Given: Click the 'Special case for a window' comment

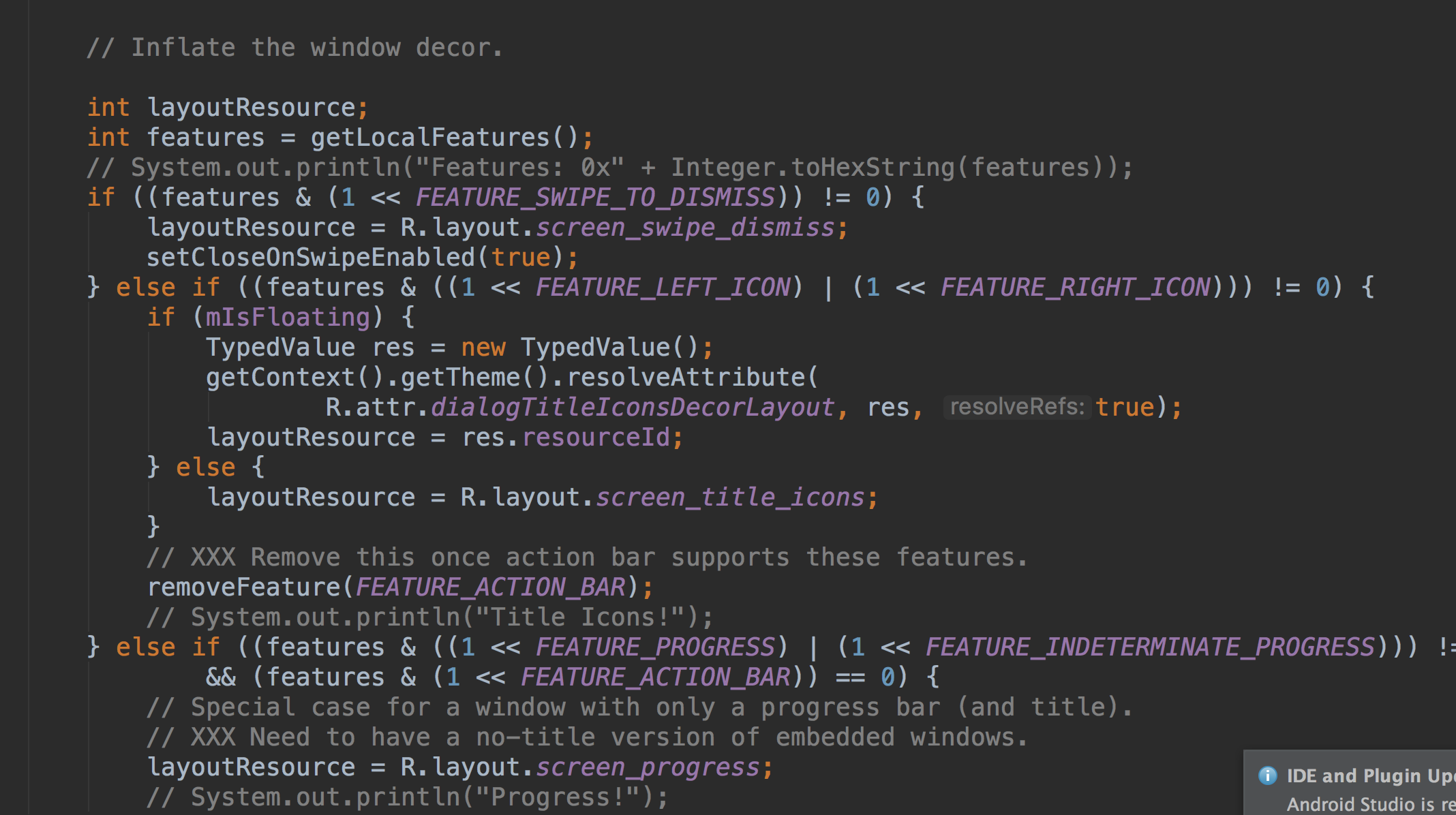Looking at the screenshot, I should [x=640, y=707].
